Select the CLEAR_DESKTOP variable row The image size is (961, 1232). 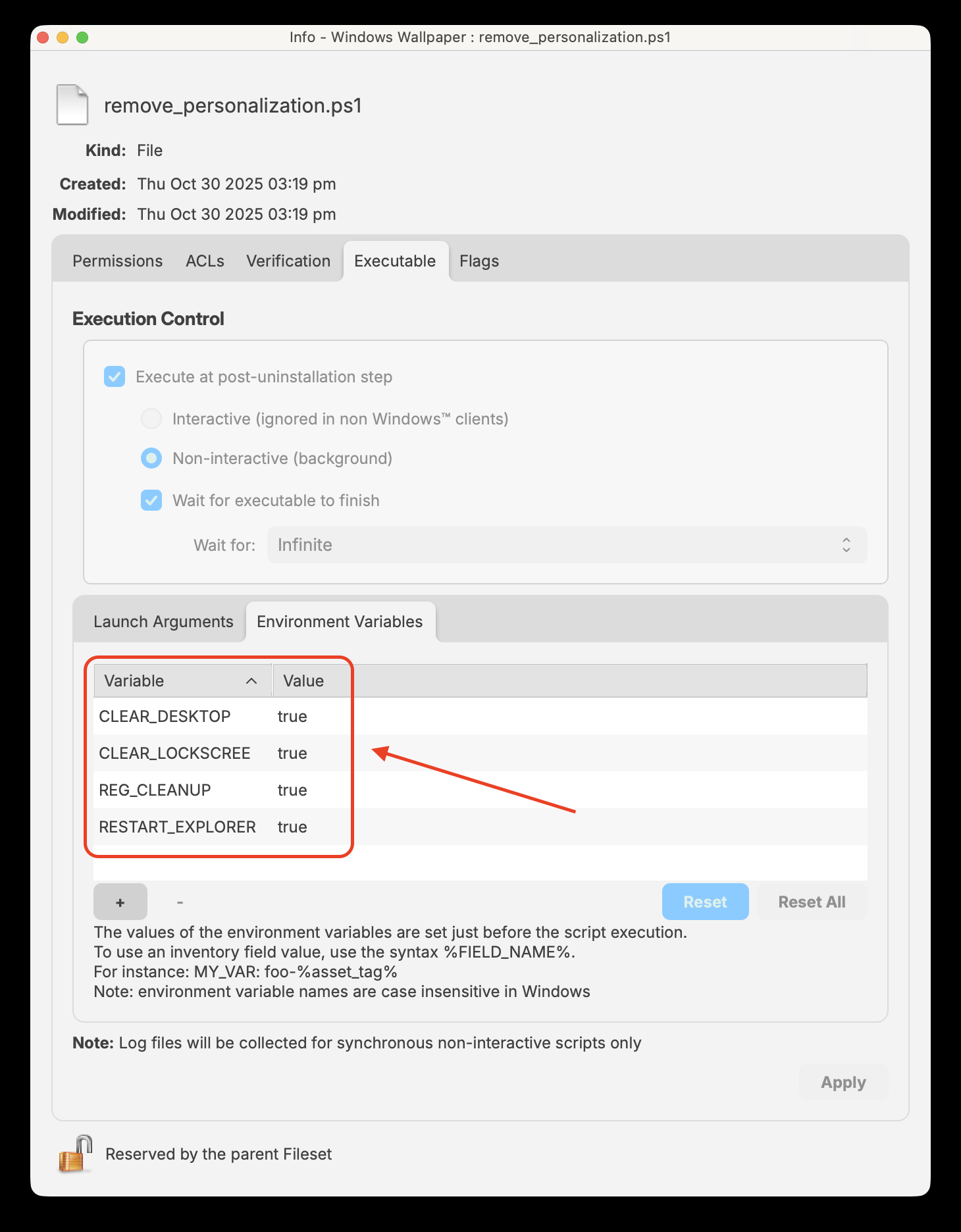pos(165,717)
